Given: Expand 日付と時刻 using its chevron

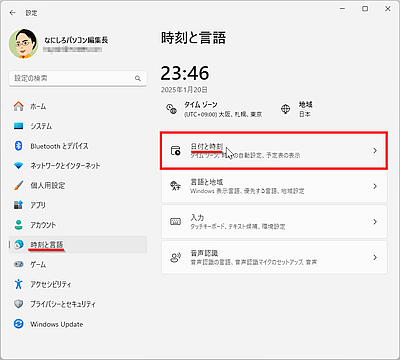Looking at the screenshot, I should [375, 151].
